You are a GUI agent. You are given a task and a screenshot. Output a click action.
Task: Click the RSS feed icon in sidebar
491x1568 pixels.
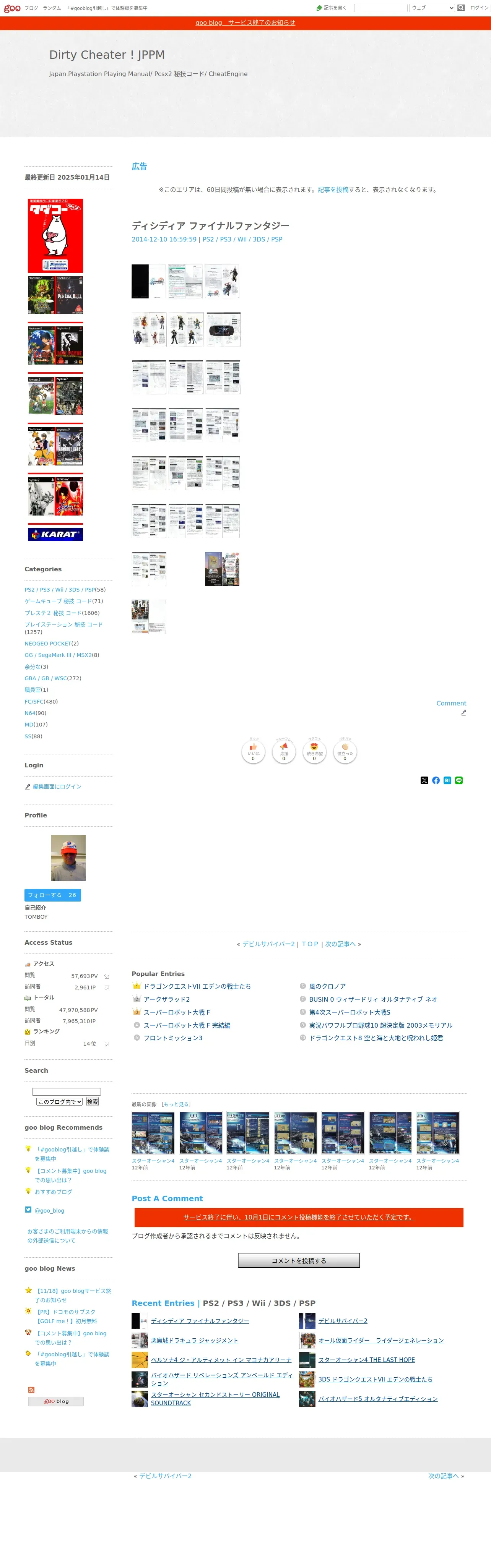pos(31,1390)
